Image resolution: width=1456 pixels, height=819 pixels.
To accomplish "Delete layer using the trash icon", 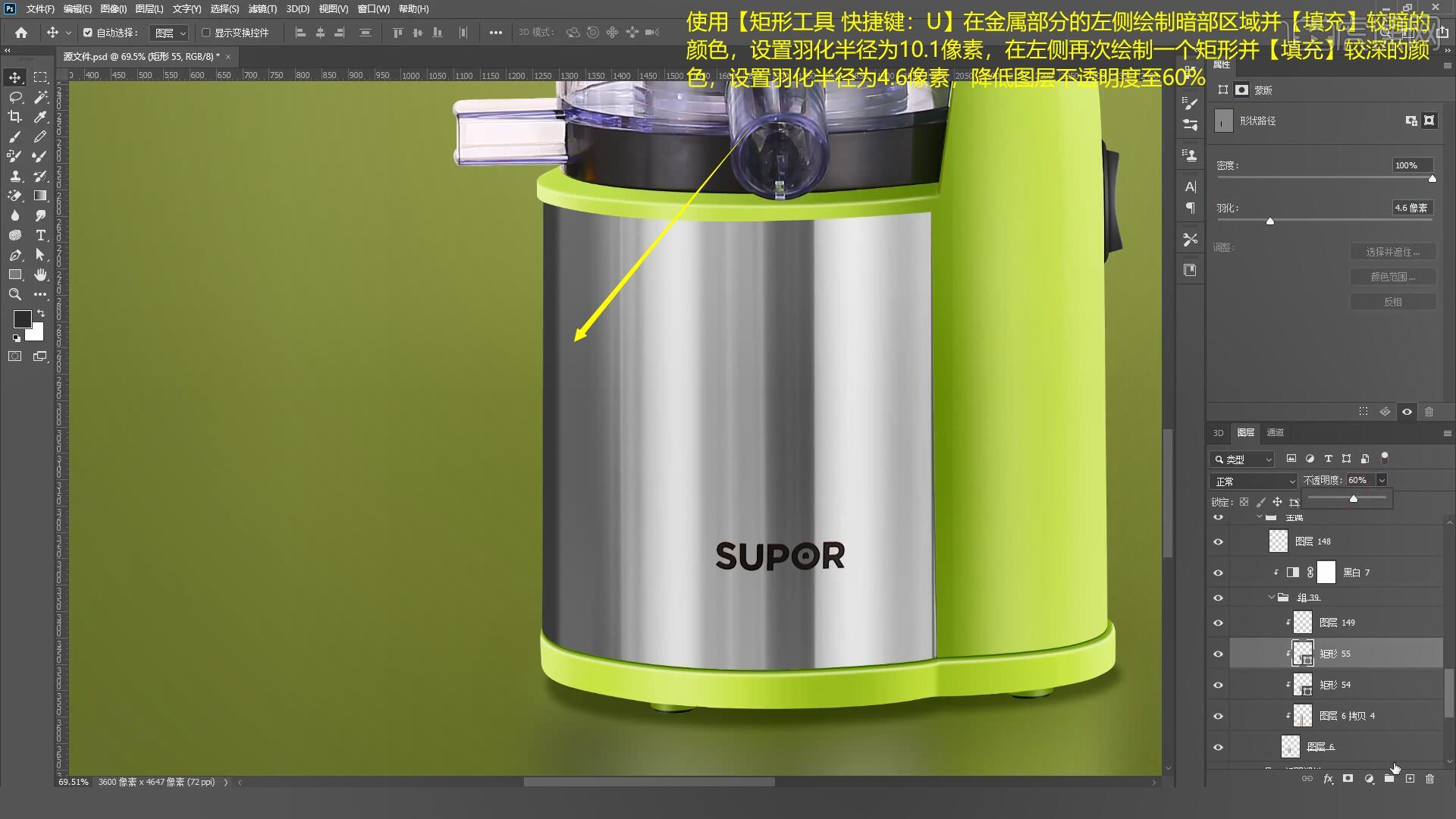I will pyautogui.click(x=1429, y=779).
